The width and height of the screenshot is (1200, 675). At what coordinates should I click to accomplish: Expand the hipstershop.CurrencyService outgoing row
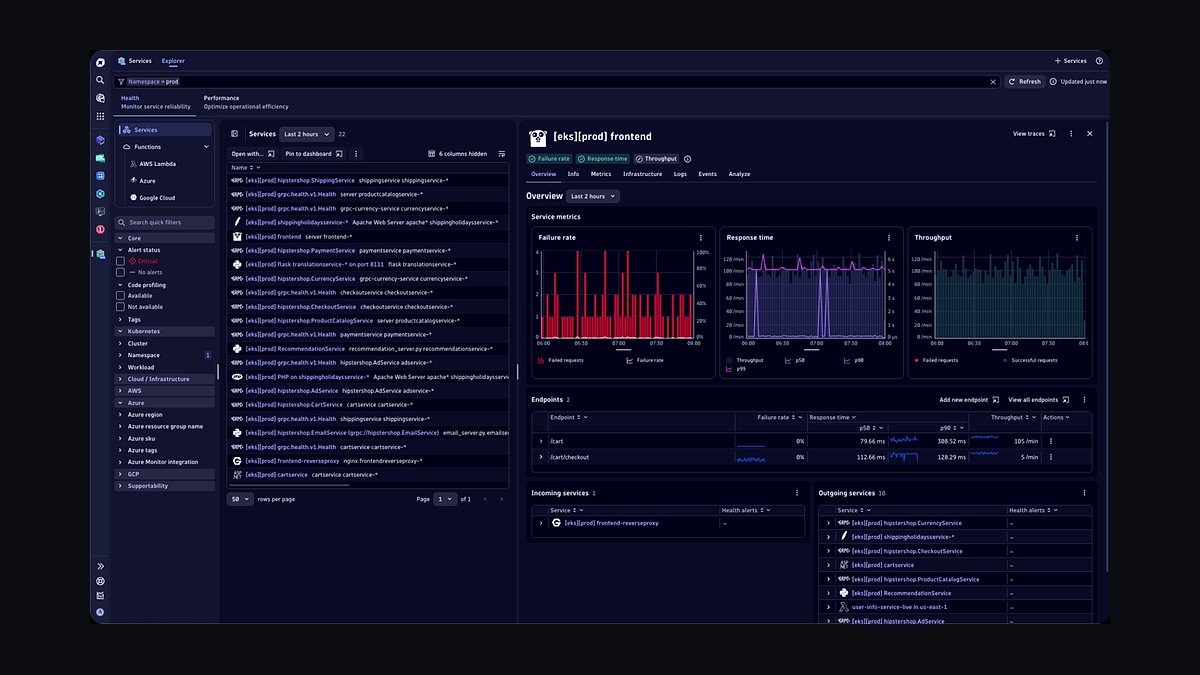click(828, 523)
